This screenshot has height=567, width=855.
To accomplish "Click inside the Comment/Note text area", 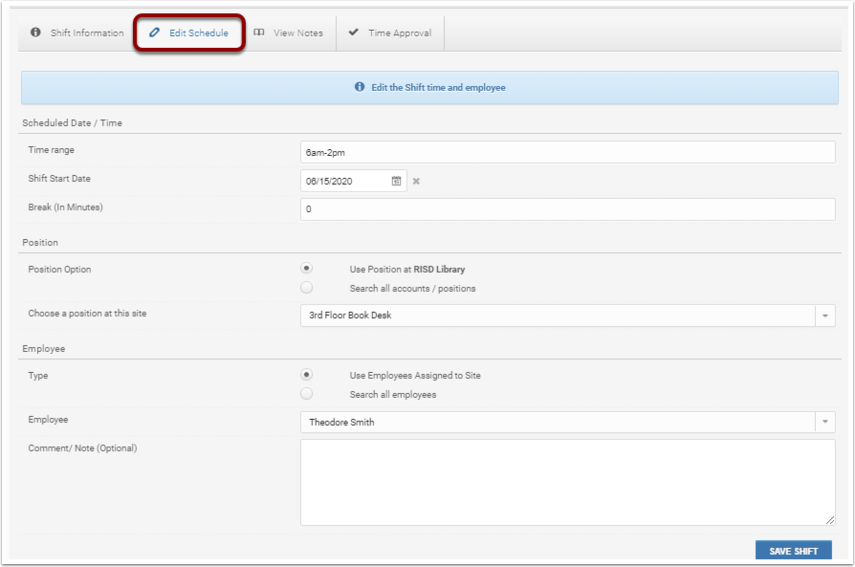I will pyautogui.click(x=567, y=482).
